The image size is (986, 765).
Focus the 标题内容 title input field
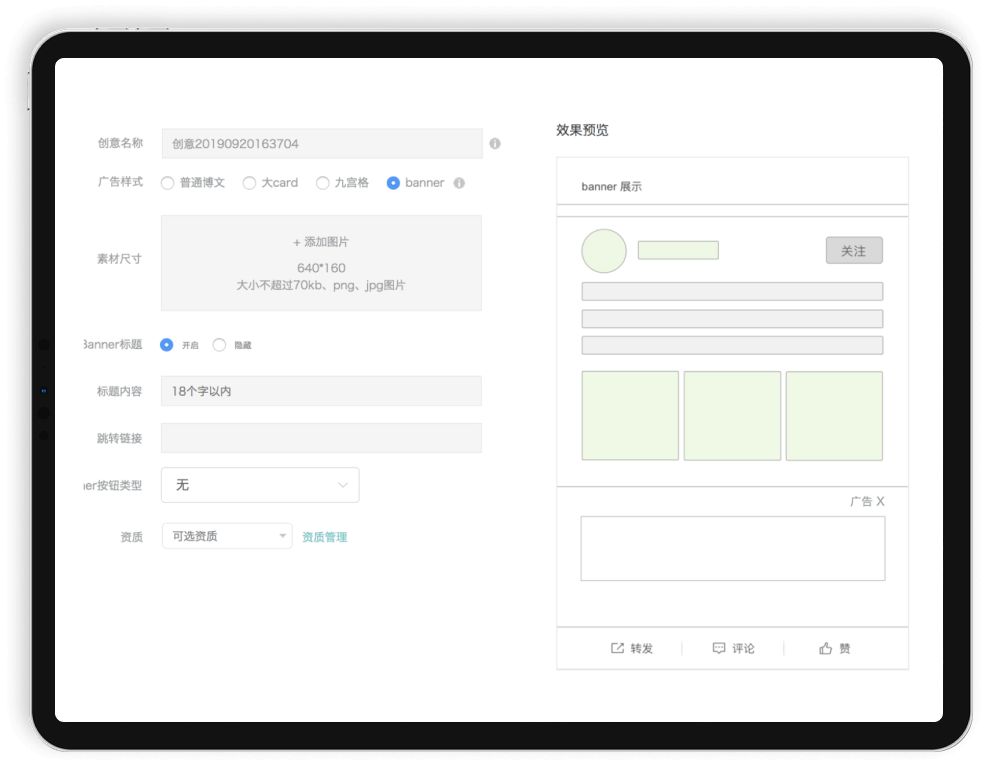[x=321, y=391]
